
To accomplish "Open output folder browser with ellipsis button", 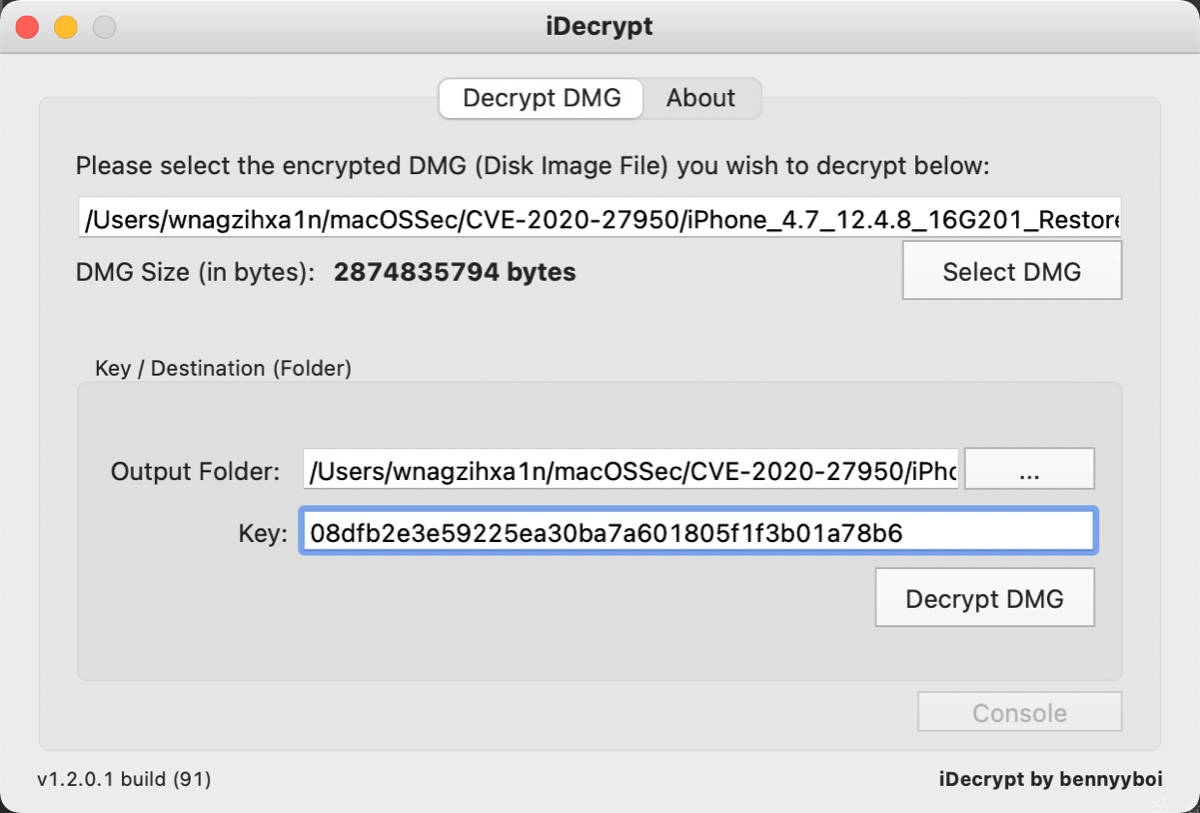I will pos(1029,469).
